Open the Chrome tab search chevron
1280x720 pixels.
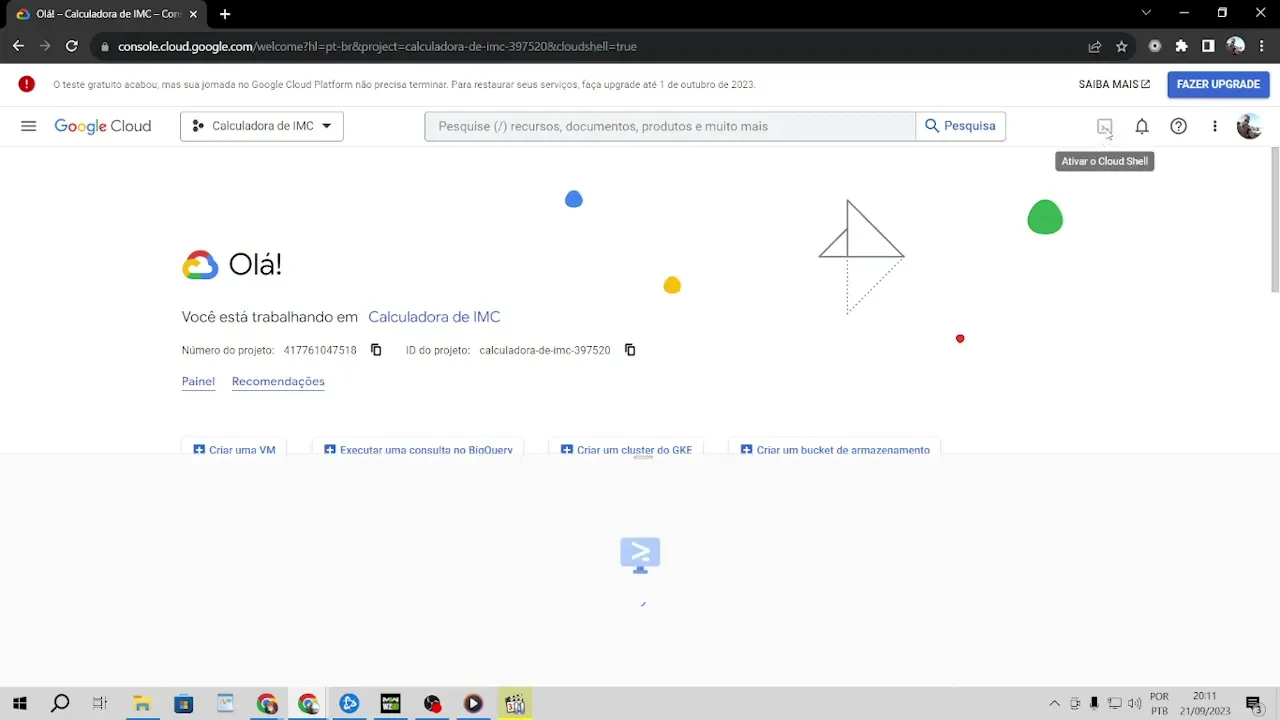coord(1146,13)
